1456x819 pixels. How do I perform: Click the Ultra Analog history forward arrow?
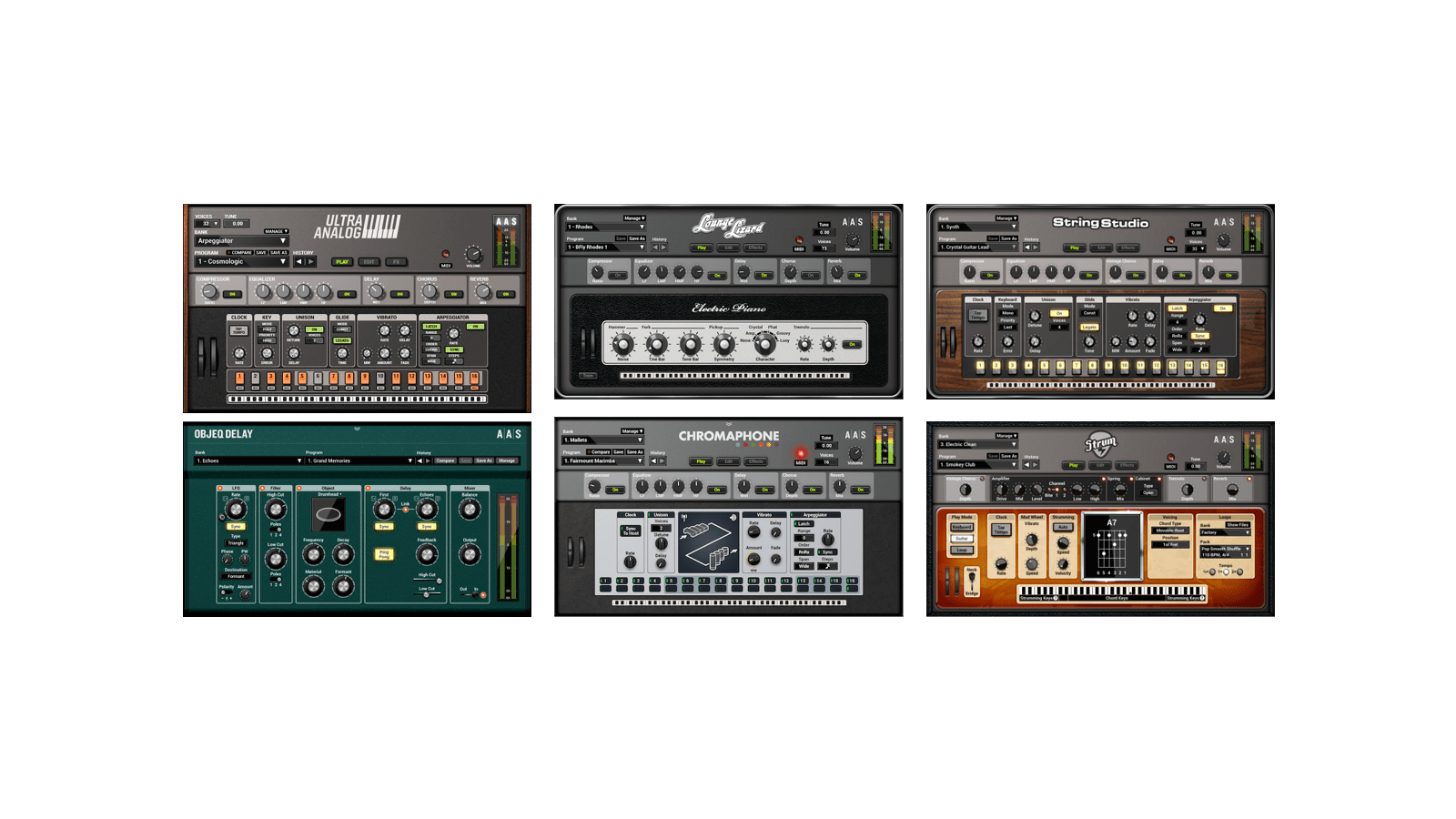[x=310, y=261]
